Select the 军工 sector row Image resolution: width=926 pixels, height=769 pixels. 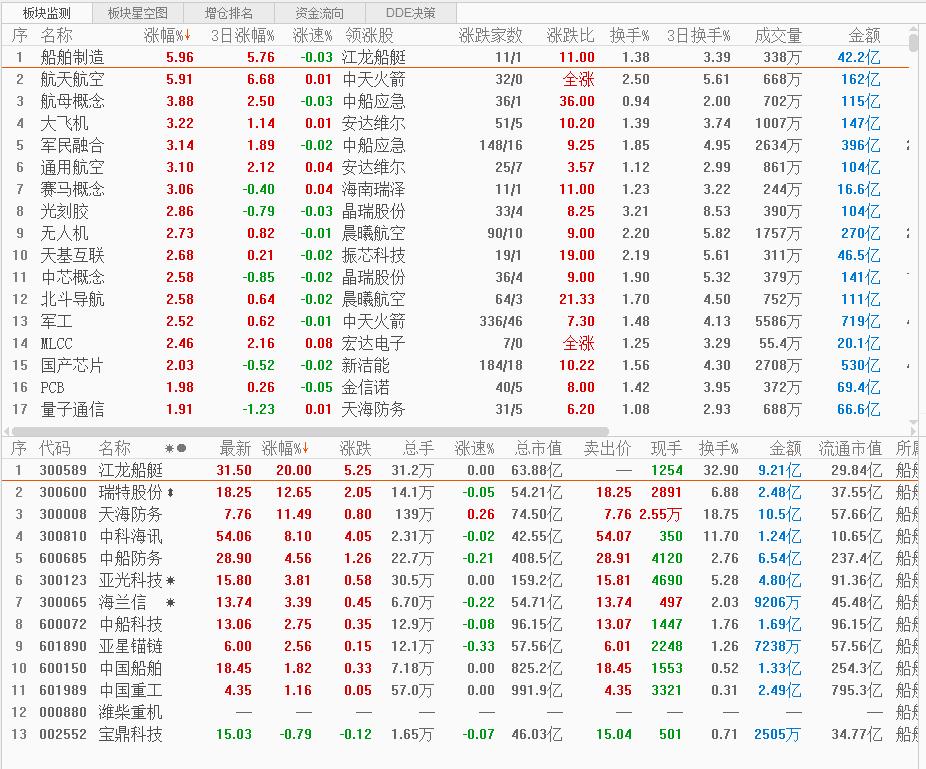click(x=455, y=321)
